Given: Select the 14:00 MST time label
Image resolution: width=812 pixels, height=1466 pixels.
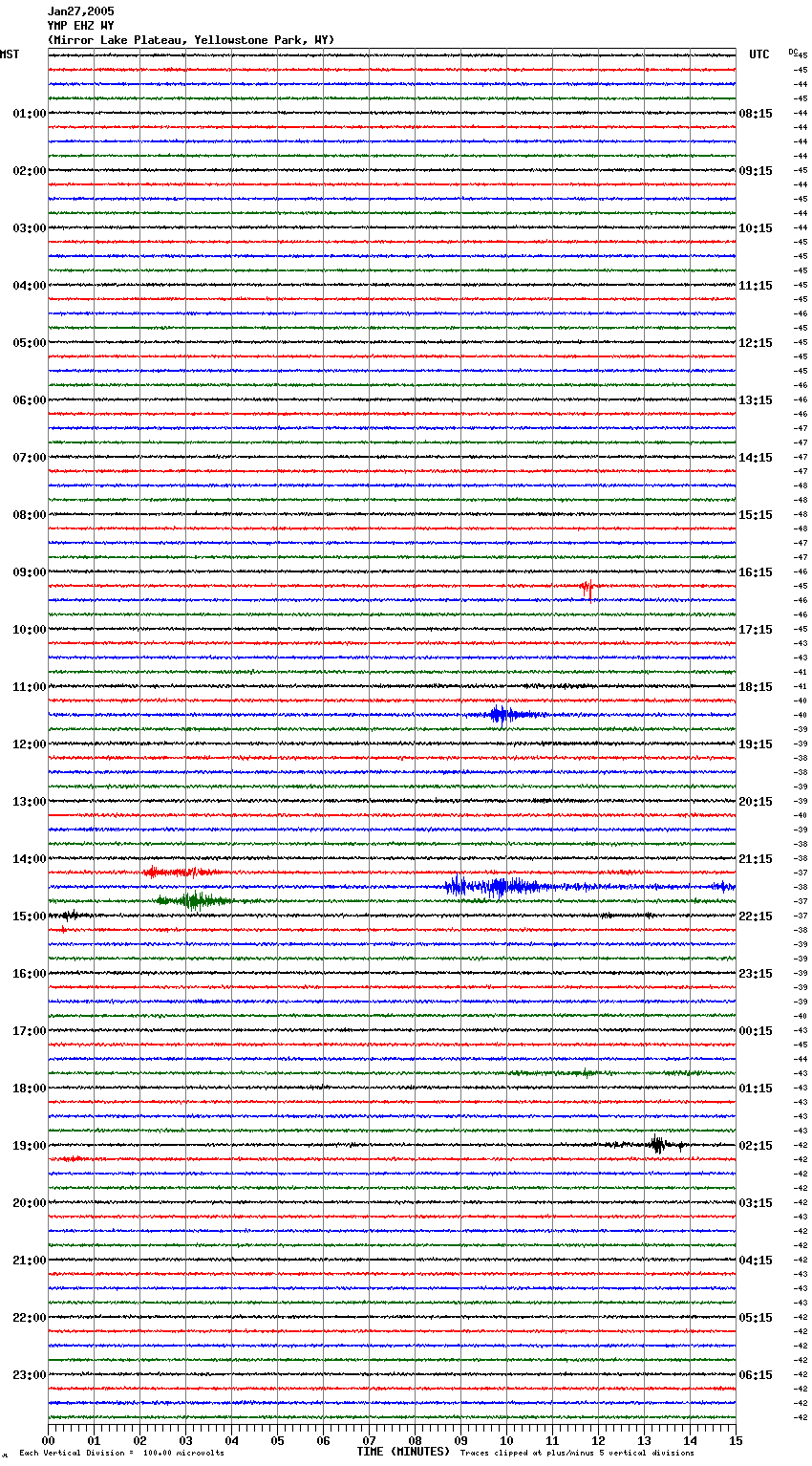Looking at the screenshot, I should tap(30, 859).
